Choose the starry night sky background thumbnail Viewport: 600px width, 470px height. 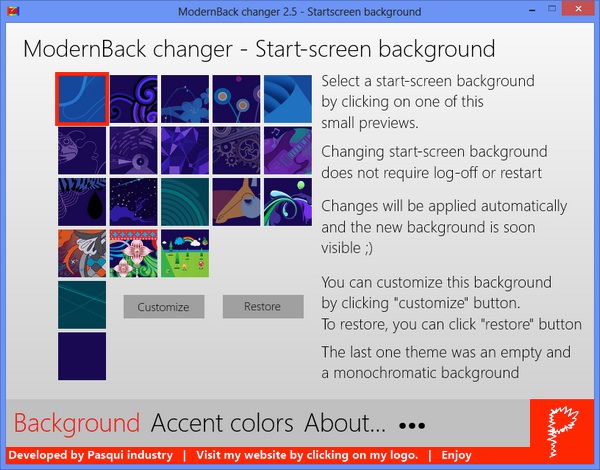[134, 202]
